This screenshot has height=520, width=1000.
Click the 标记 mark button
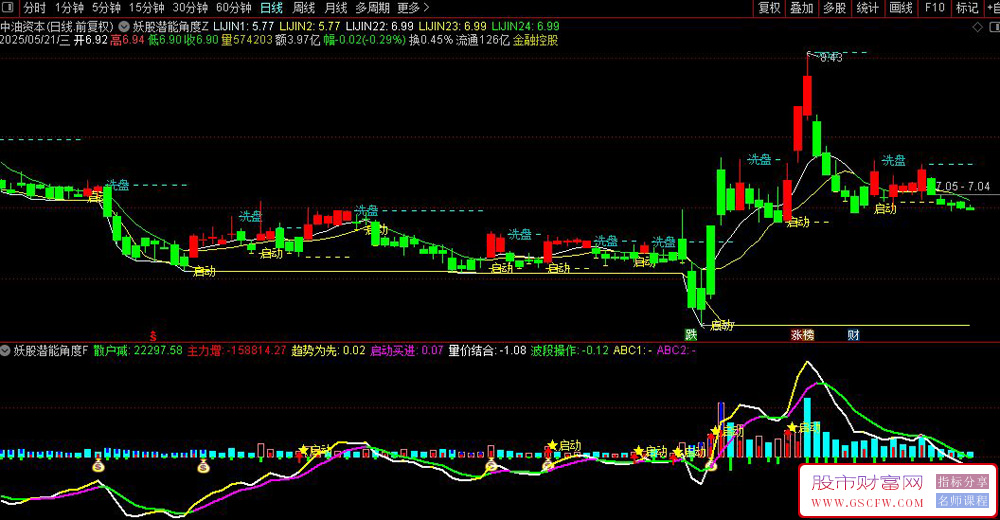(x=967, y=8)
